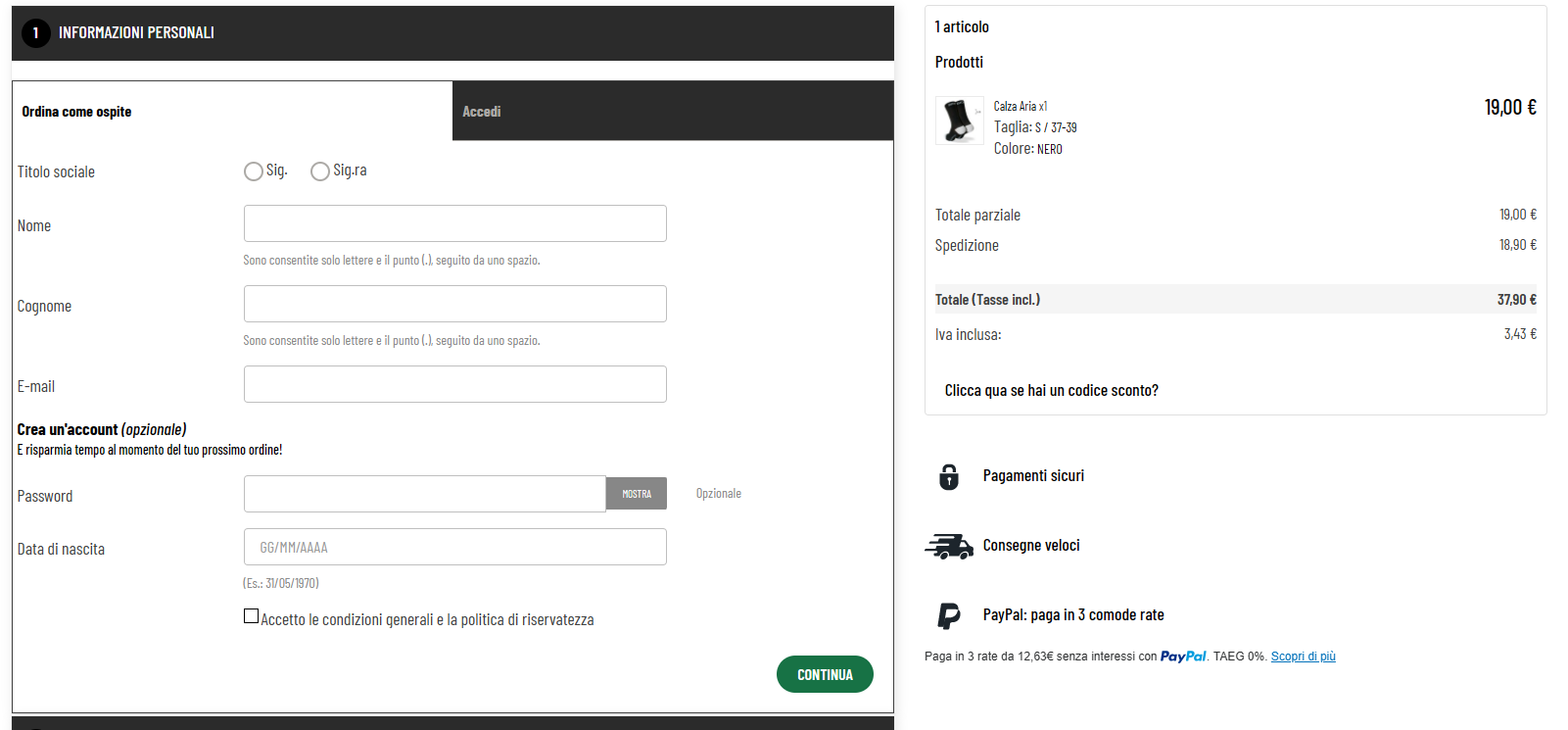This screenshot has width=1568, height=730.
Task: Click the Data di nascita field
Action: (455, 547)
